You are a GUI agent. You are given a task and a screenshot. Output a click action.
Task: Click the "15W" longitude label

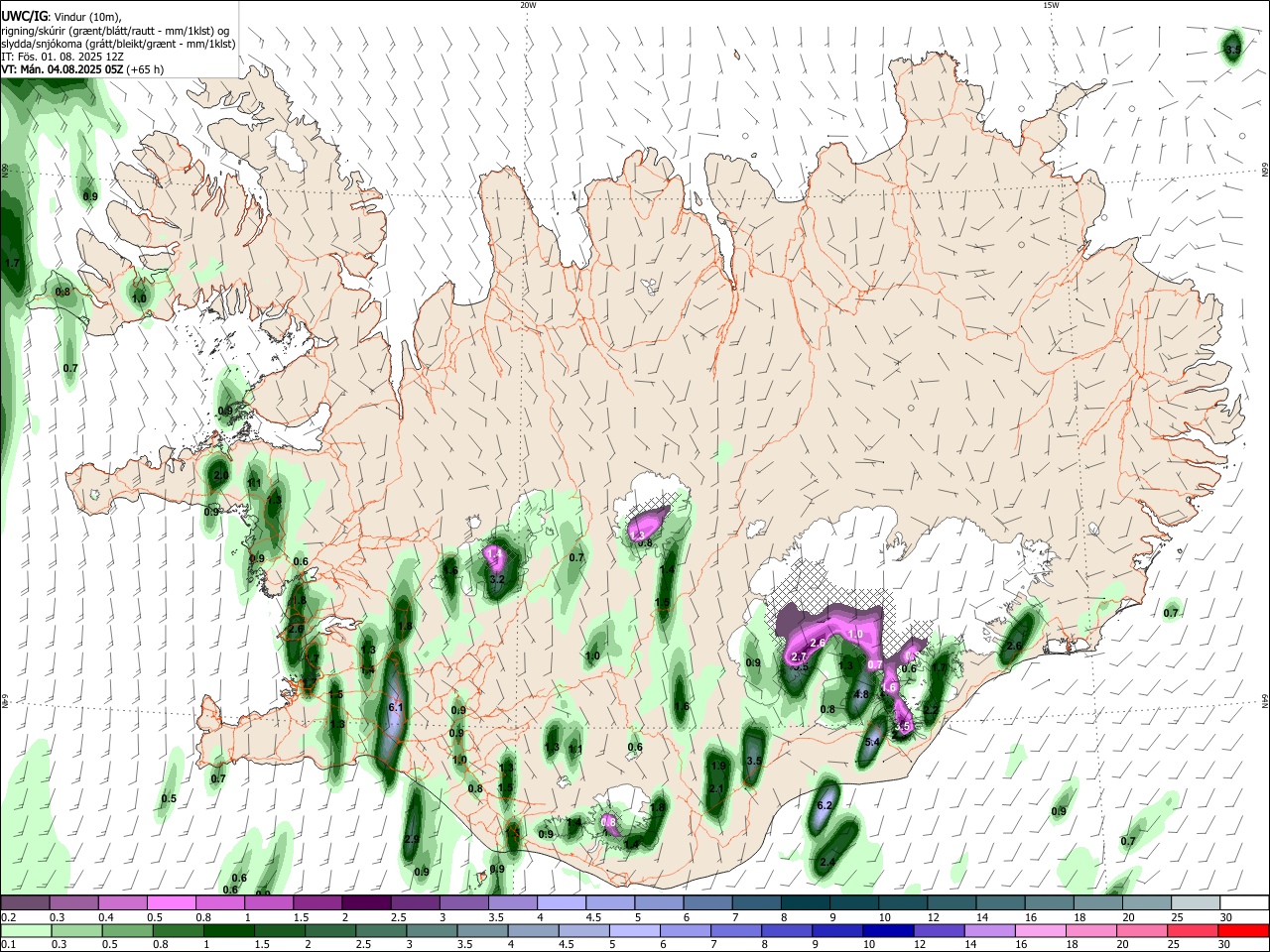tap(1051, 5)
